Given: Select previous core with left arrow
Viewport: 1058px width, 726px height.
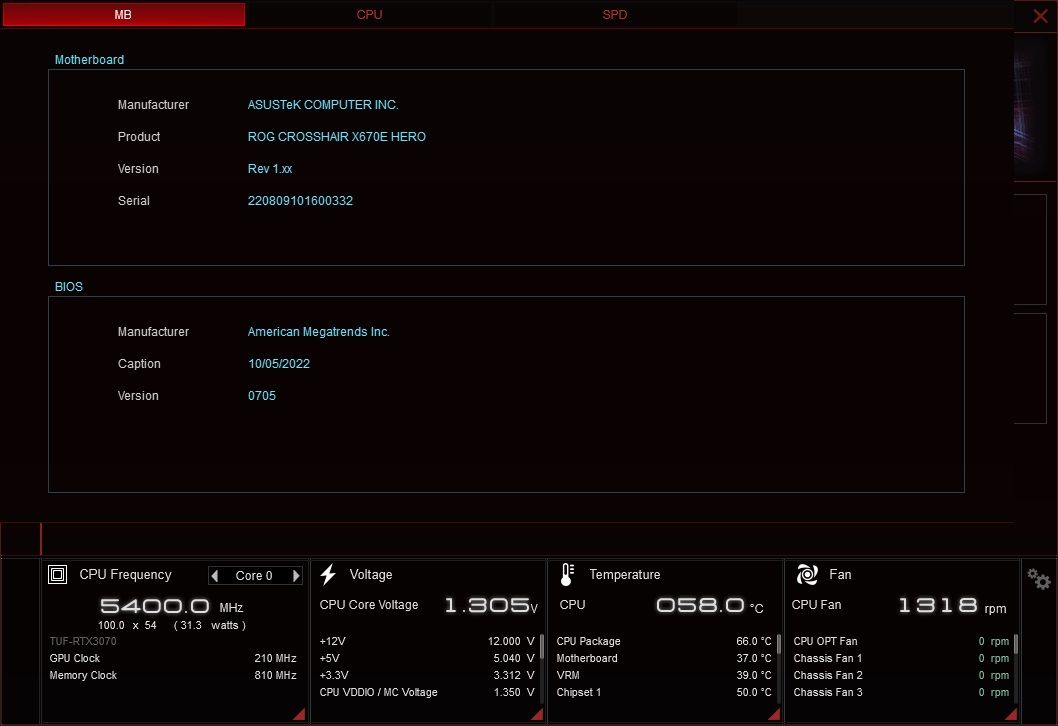Looking at the screenshot, I should 215,576.
